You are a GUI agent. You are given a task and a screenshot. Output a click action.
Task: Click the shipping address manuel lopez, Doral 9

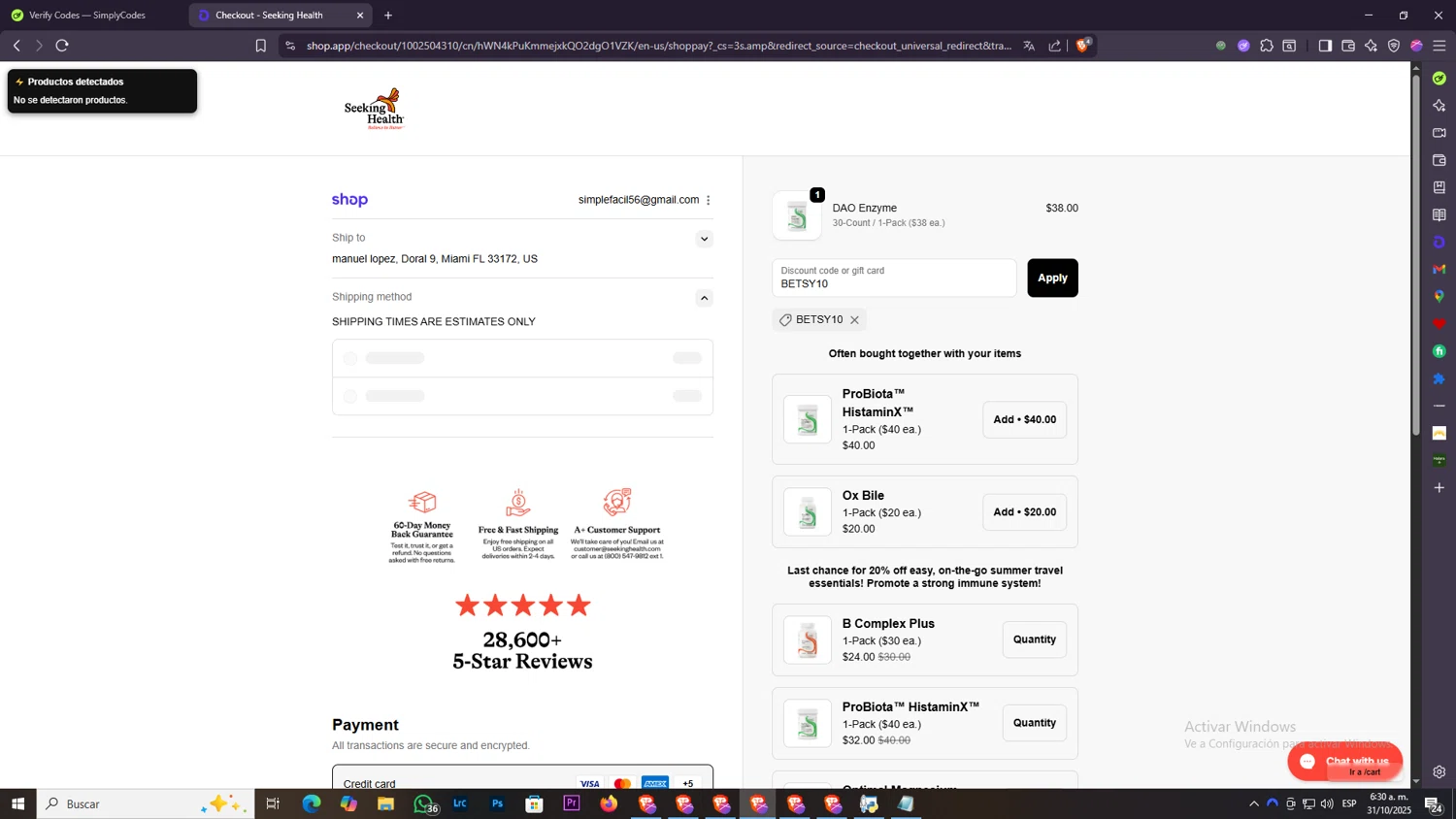pos(435,259)
